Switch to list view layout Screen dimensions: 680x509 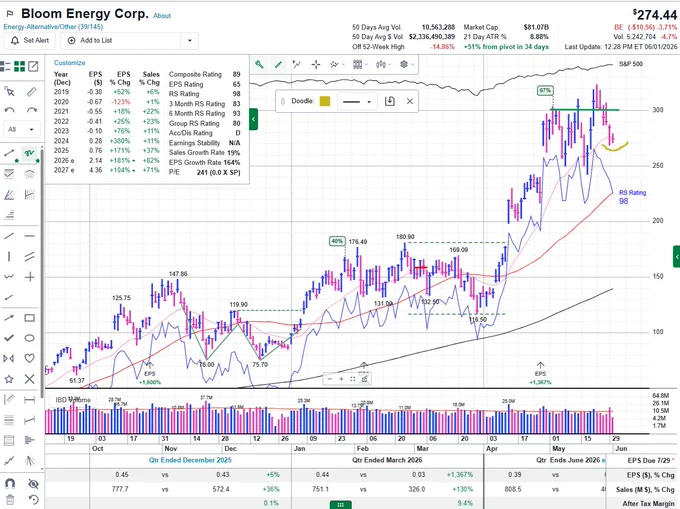pyautogui.click(x=5, y=66)
